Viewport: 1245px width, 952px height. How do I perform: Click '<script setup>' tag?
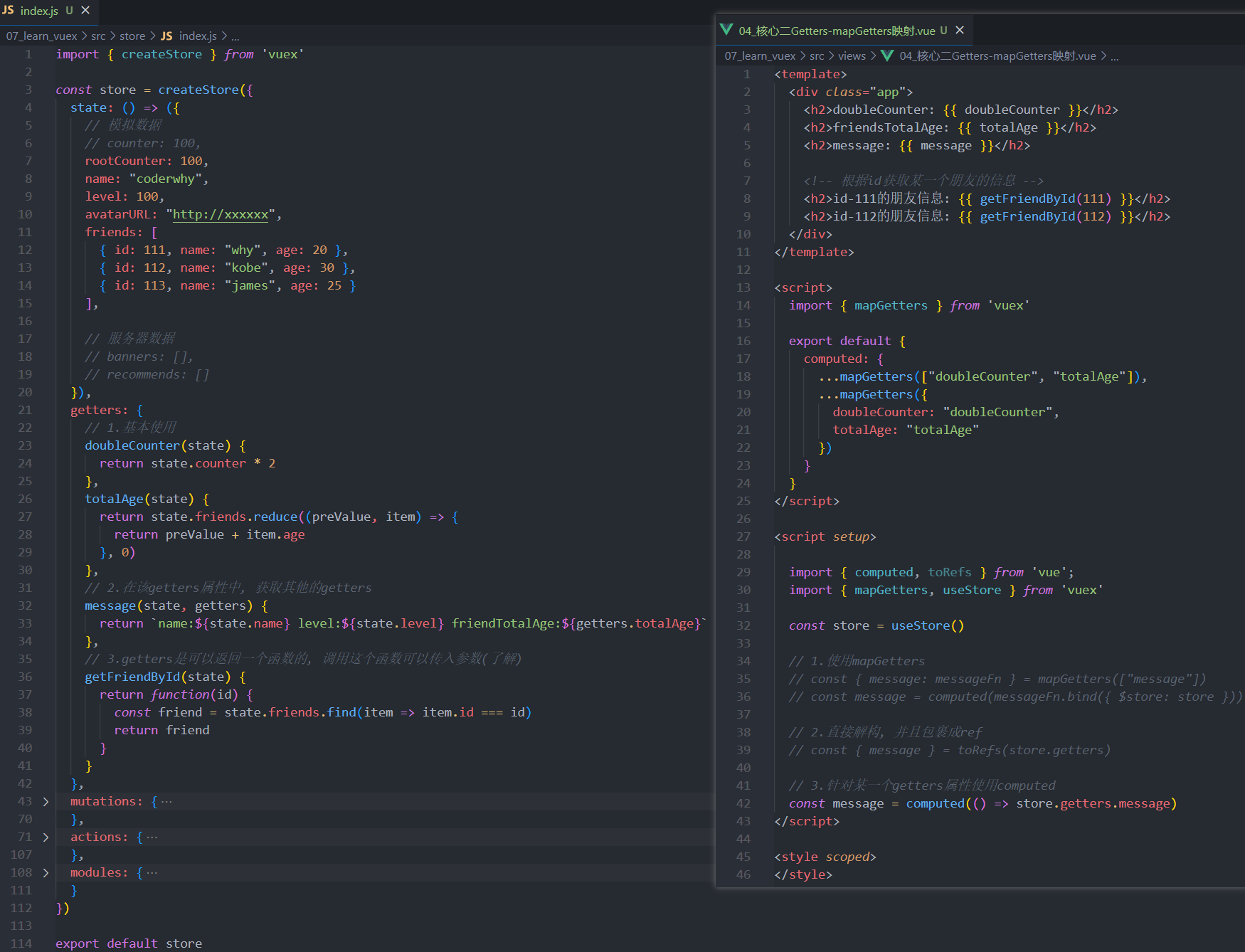coord(825,536)
